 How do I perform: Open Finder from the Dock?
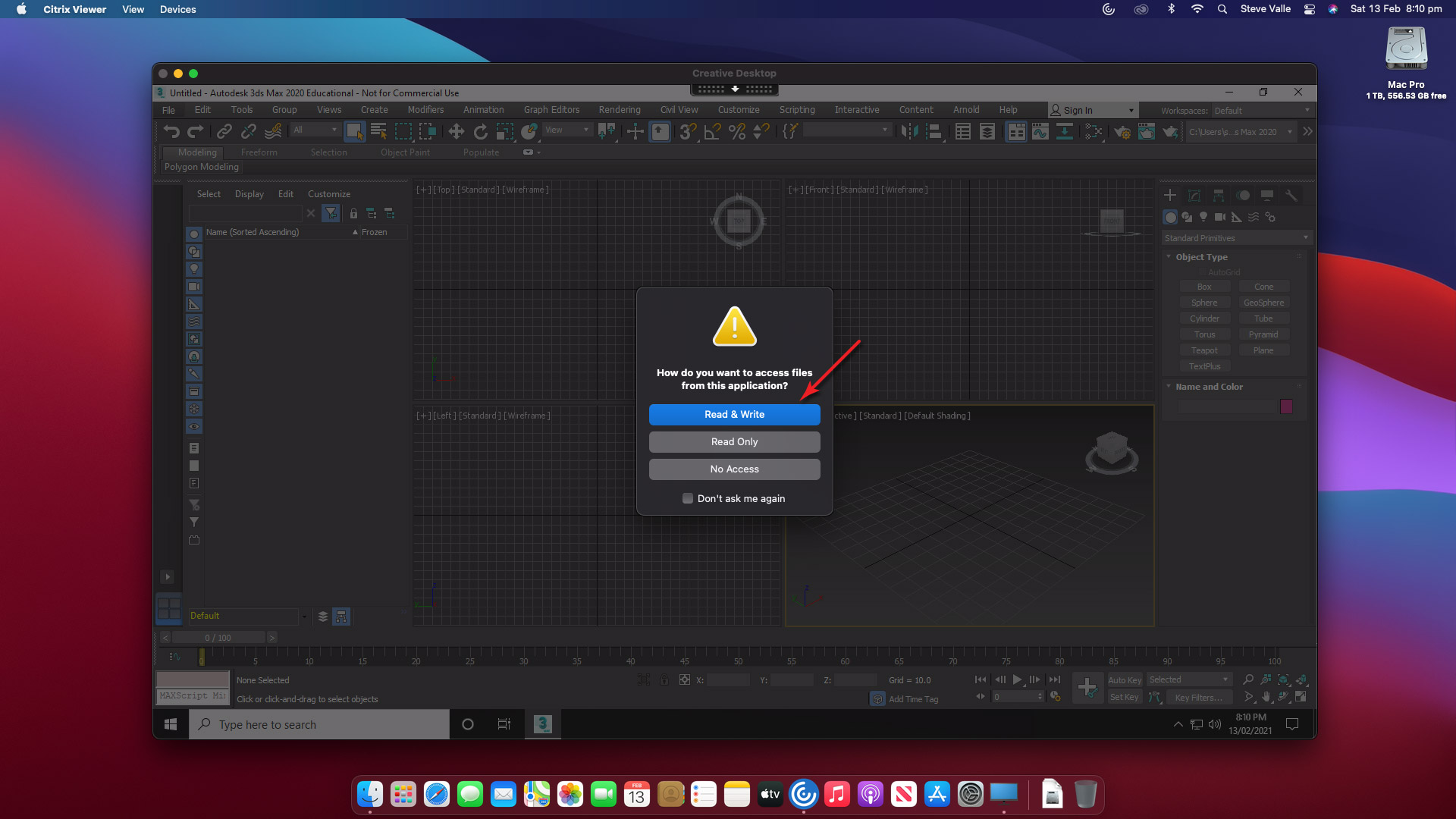pyautogui.click(x=370, y=795)
